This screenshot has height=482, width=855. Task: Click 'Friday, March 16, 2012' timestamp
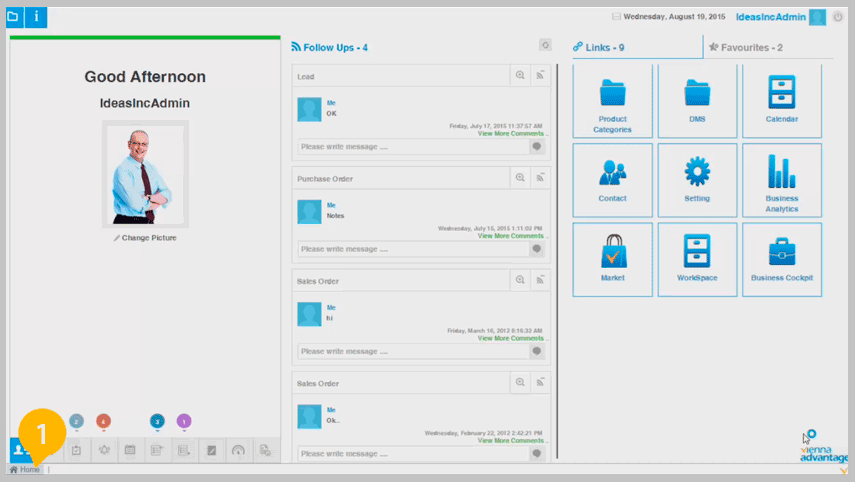(495, 331)
